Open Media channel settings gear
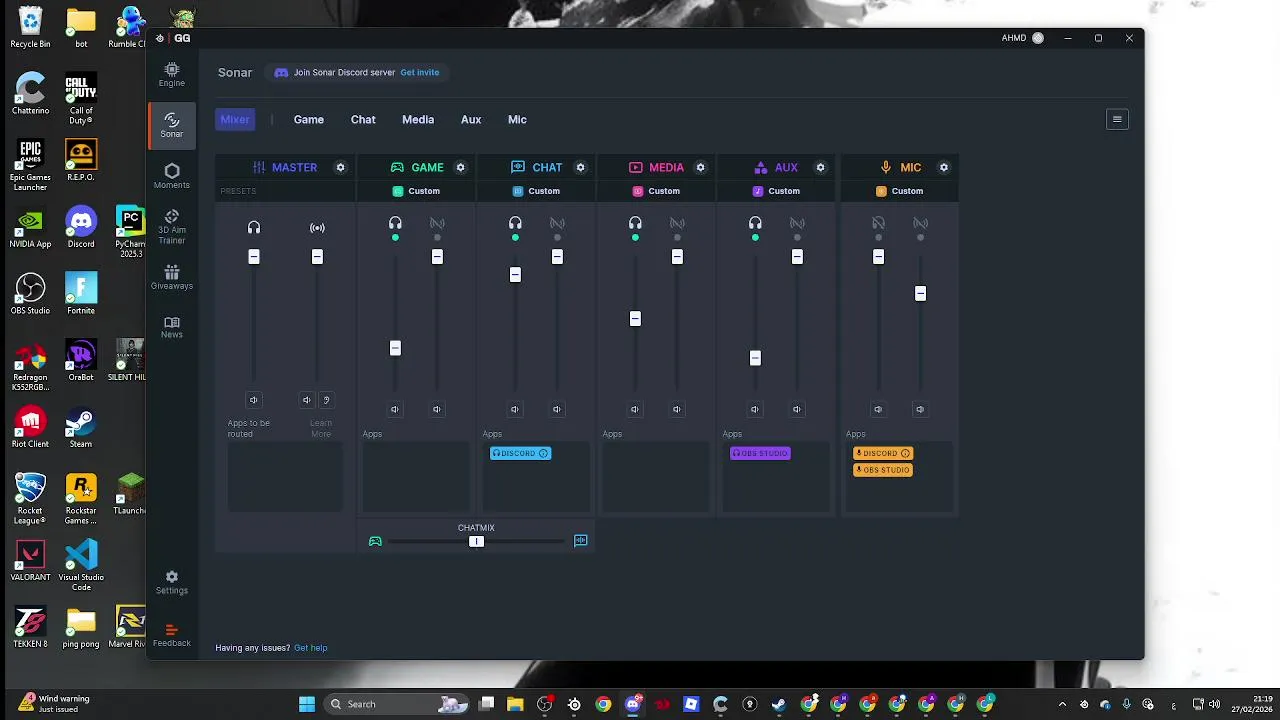The width and height of the screenshot is (1280, 720). click(700, 167)
